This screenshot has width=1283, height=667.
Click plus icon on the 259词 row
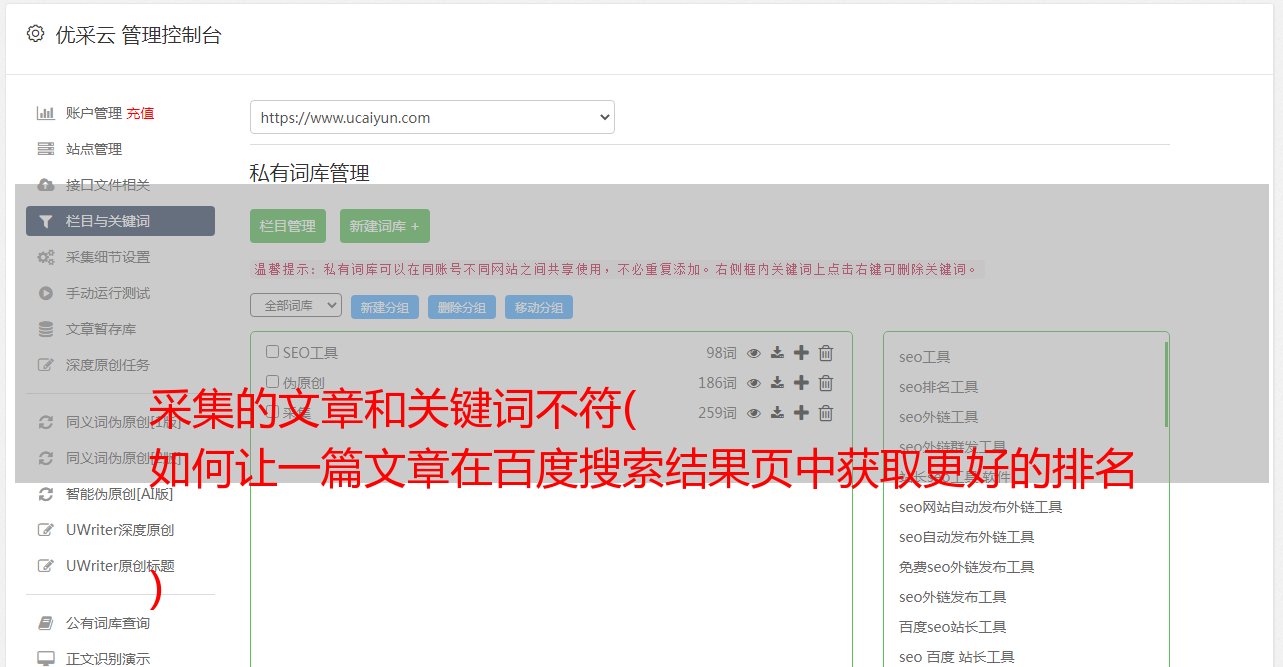801,413
